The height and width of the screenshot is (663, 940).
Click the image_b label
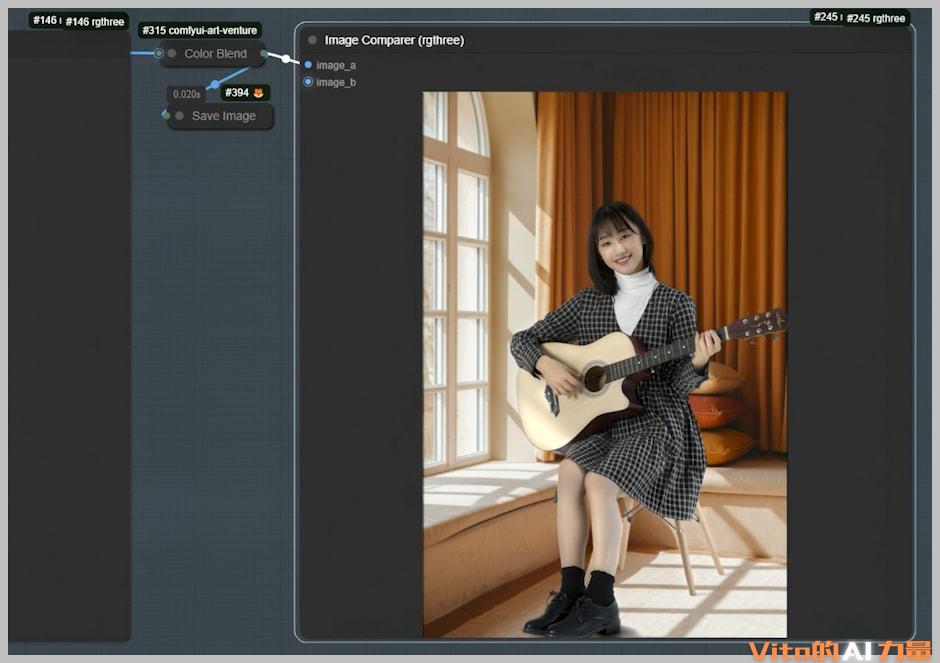336,82
